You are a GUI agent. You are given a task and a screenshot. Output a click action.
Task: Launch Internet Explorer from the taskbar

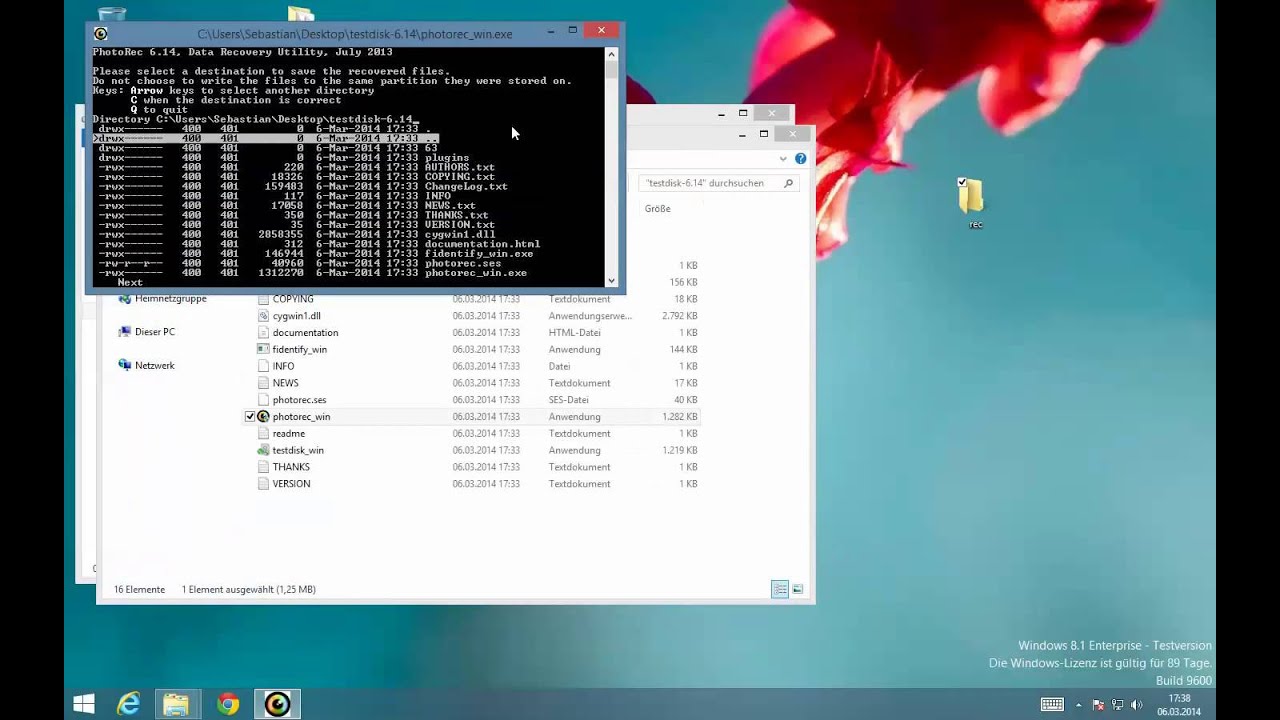pos(129,705)
